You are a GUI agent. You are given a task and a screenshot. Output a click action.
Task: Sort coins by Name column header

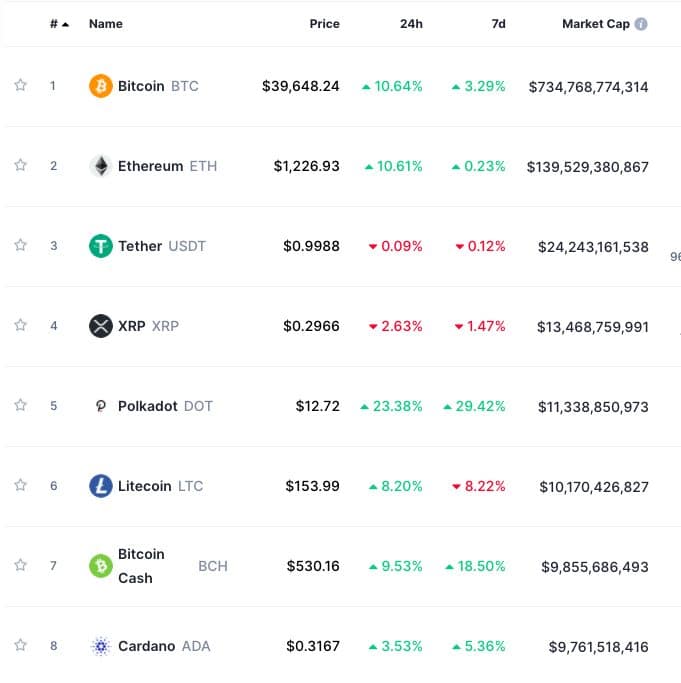pyautogui.click(x=105, y=24)
